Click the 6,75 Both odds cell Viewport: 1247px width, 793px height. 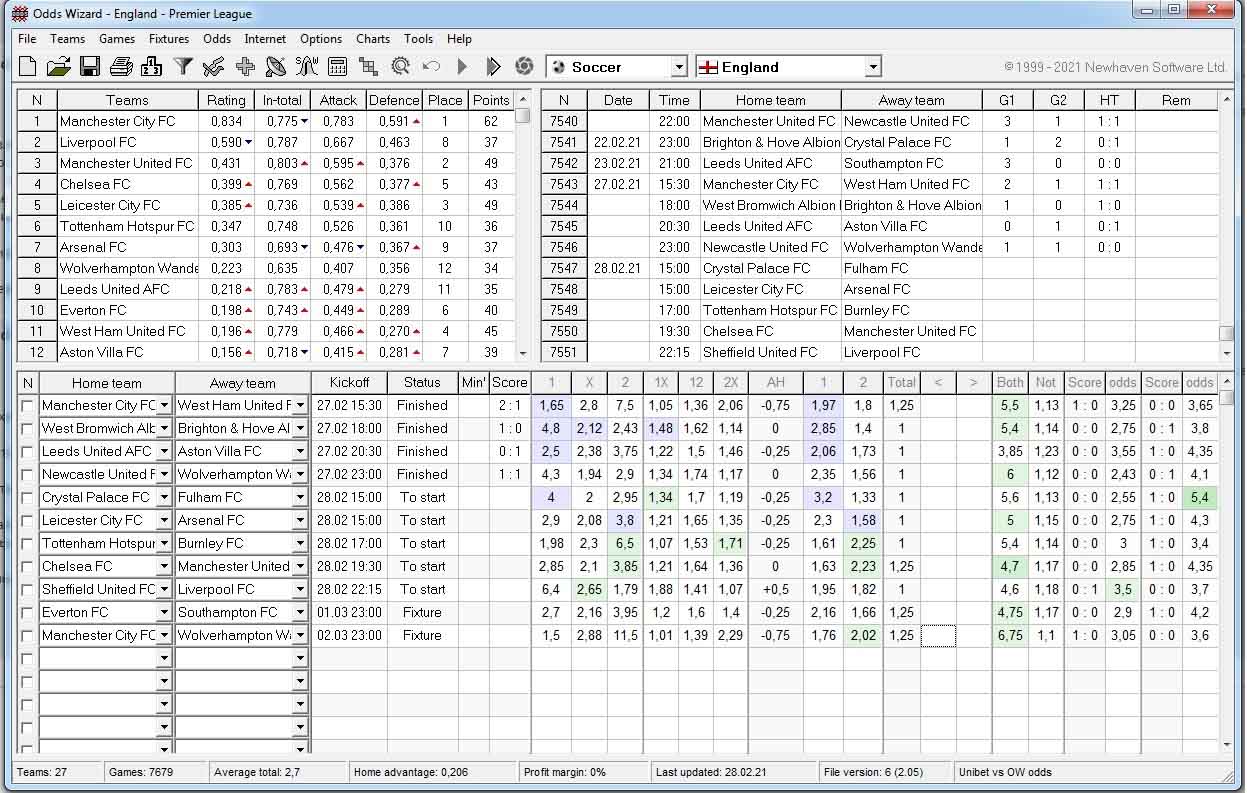coord(1011,636)
